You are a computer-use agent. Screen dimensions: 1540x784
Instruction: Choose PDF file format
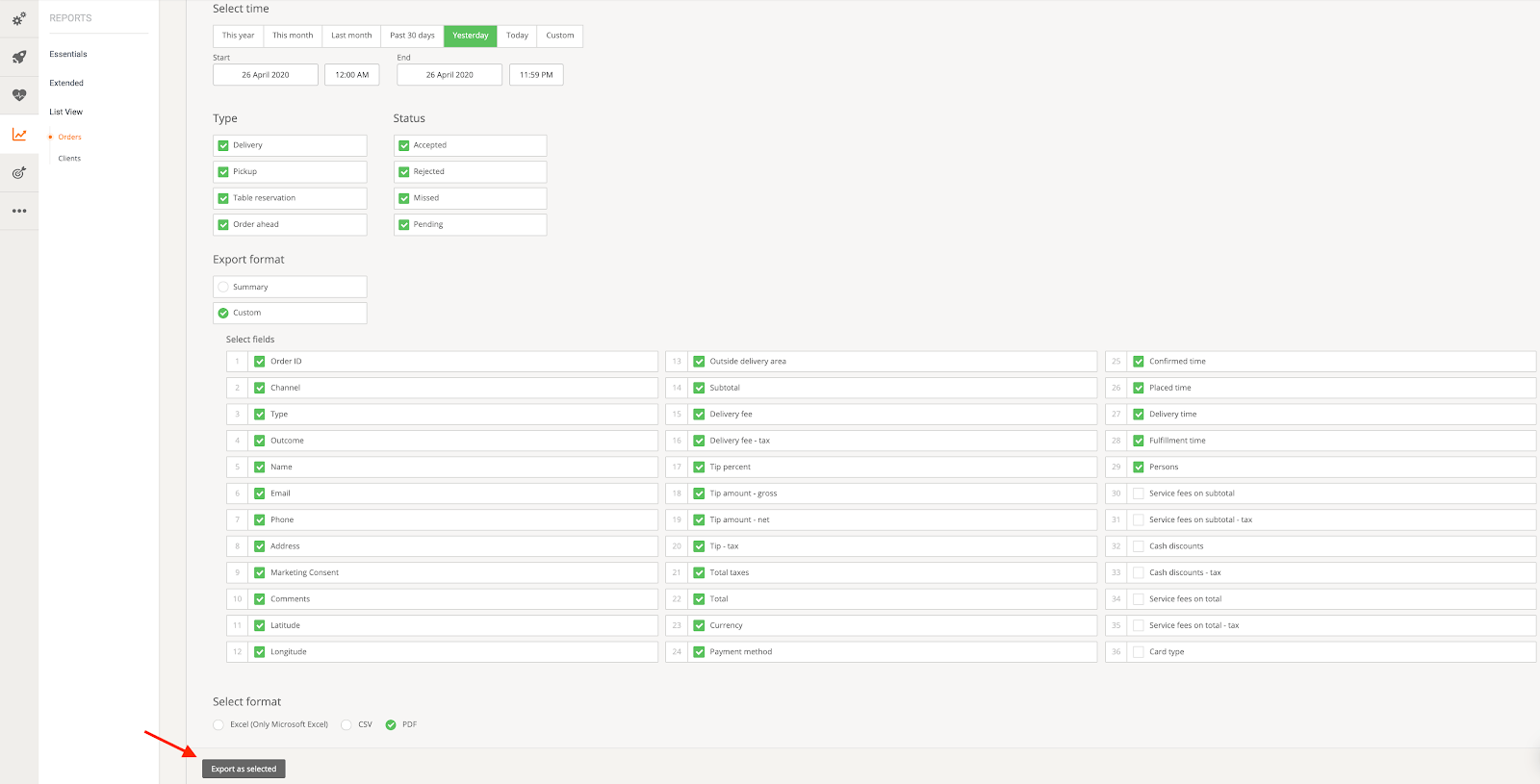coord(391,725)
